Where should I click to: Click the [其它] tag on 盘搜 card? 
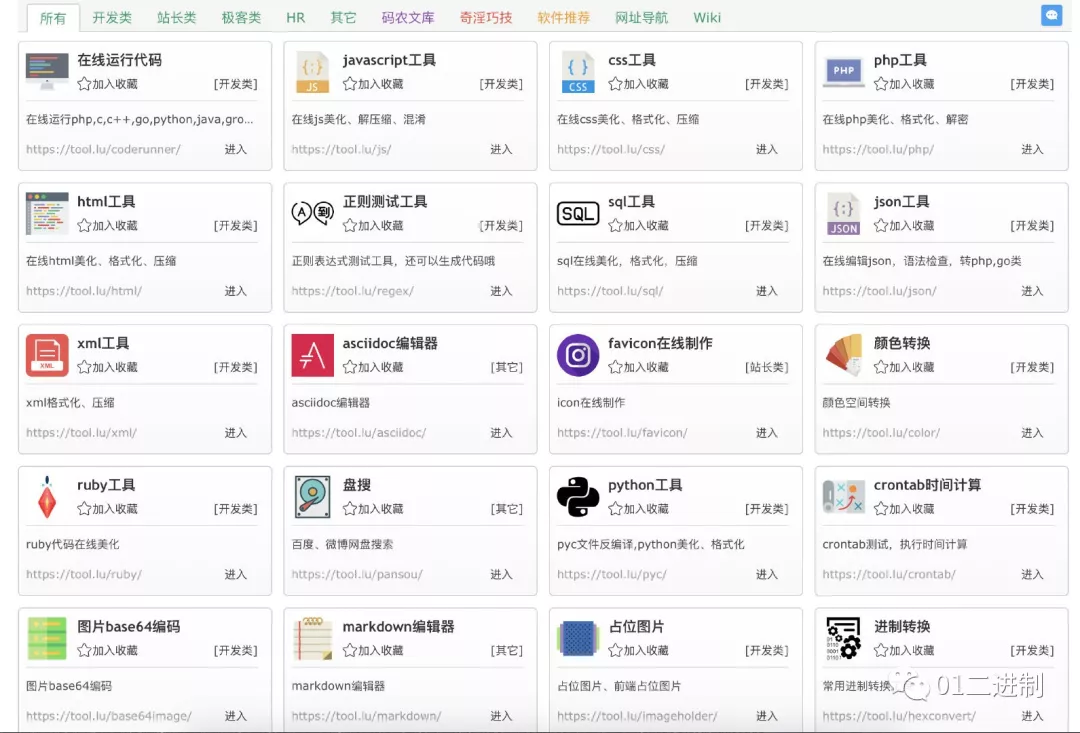pyautogui.click(x=506, y=509)
